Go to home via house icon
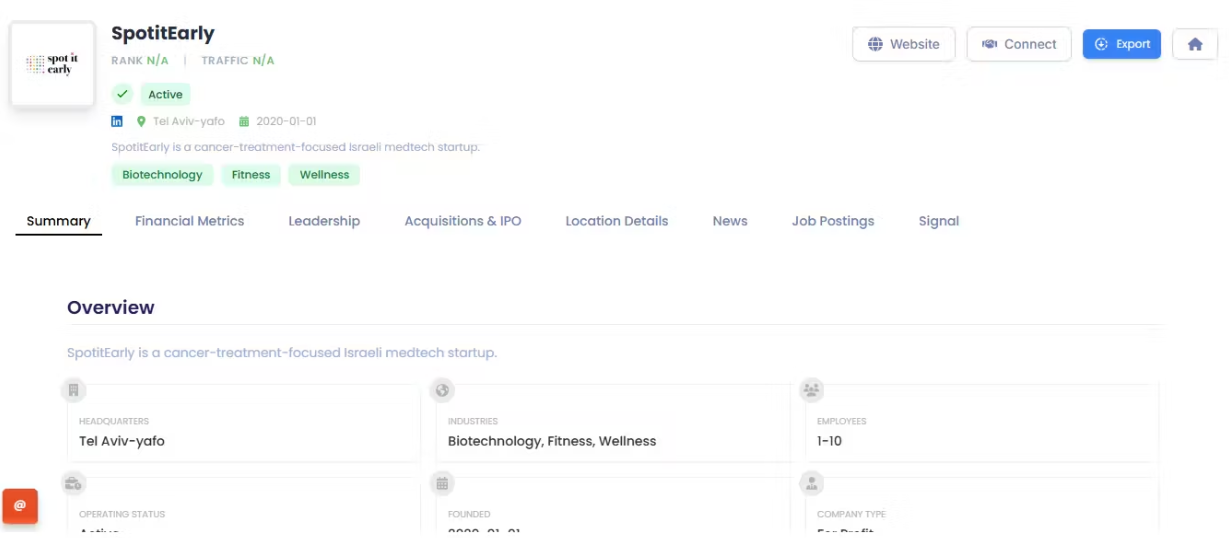This screenshot has height=538, width=1229. pyautogui.click(x=1195, y=44)
